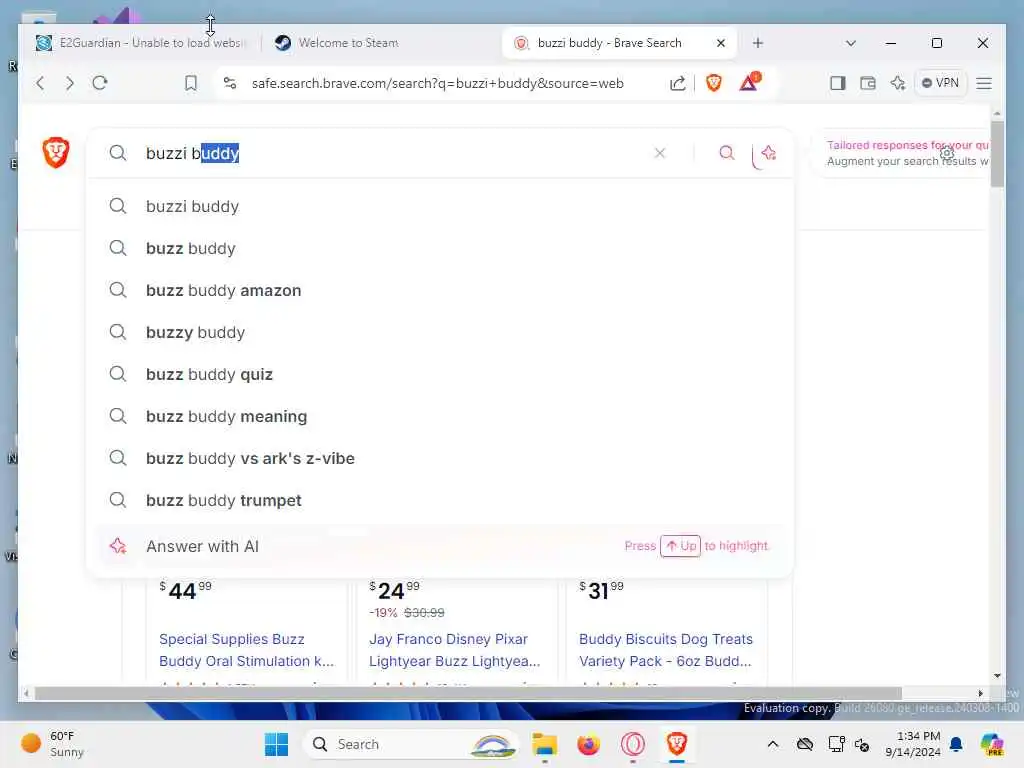Image resolution: width=1024 pixels, height=768 pixels.
Task: Choose suggestion 'buzz buddy vs ark's z-vibe'
Action: [440, 458]
